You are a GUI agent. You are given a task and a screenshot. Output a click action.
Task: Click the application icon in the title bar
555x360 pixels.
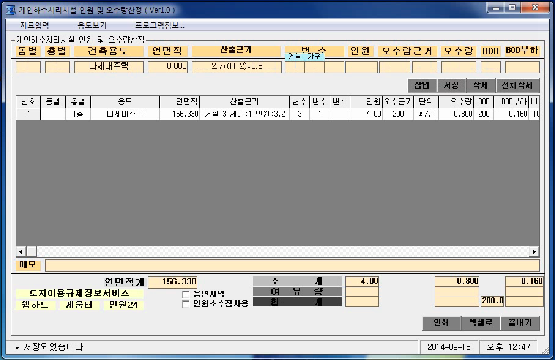click(10, 10)
